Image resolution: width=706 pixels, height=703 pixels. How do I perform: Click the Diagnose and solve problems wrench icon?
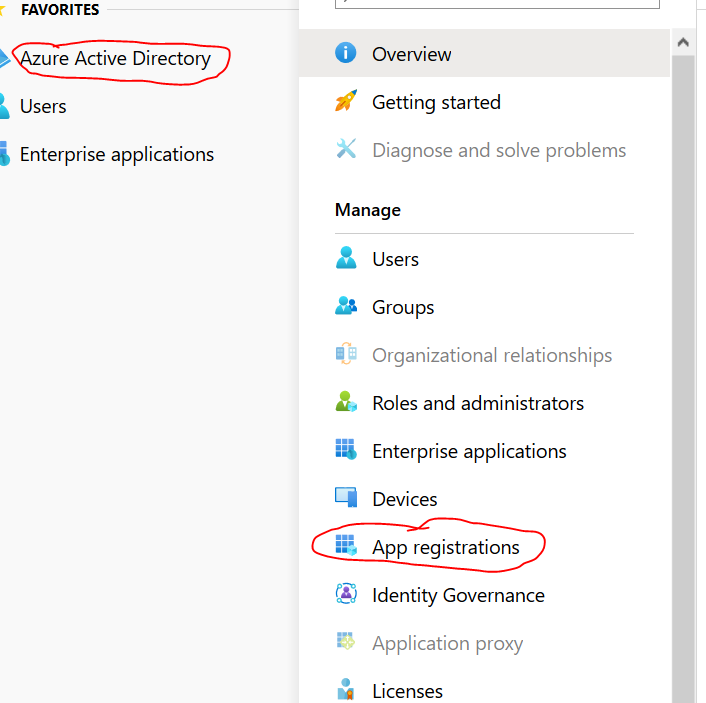click(346, 150)
